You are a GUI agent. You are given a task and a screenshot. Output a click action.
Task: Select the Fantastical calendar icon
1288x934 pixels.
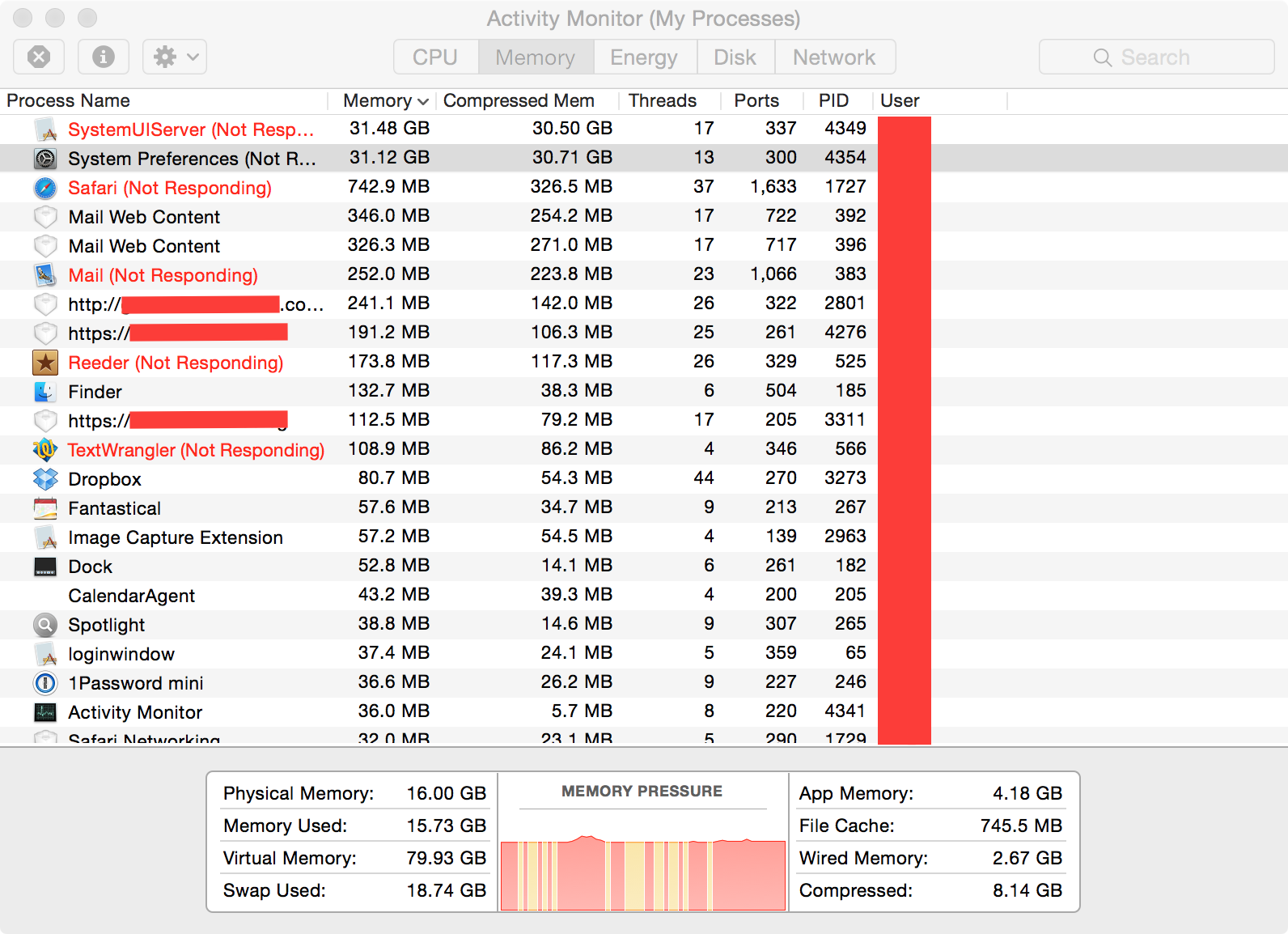point(45,508)
